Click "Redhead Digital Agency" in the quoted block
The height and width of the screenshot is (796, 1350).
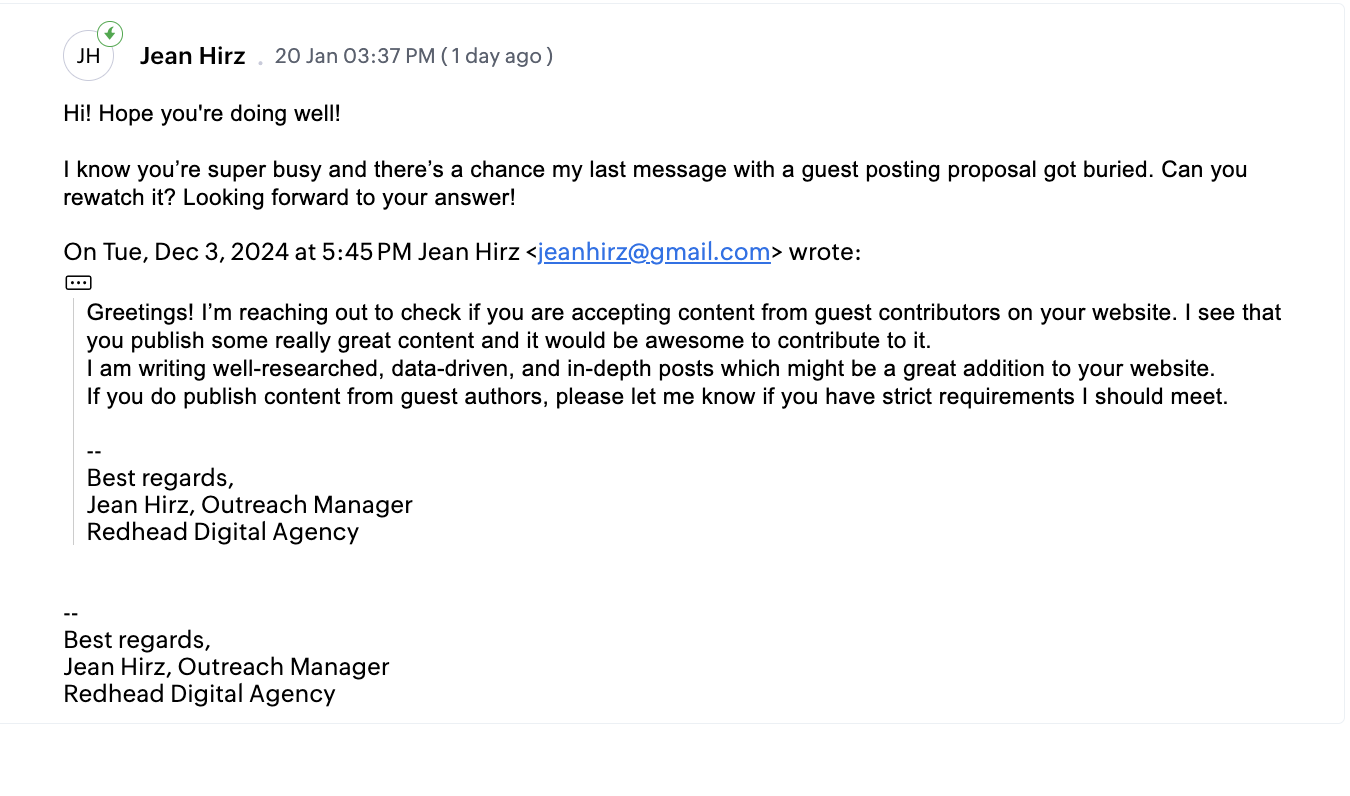[x=223, y=532]
